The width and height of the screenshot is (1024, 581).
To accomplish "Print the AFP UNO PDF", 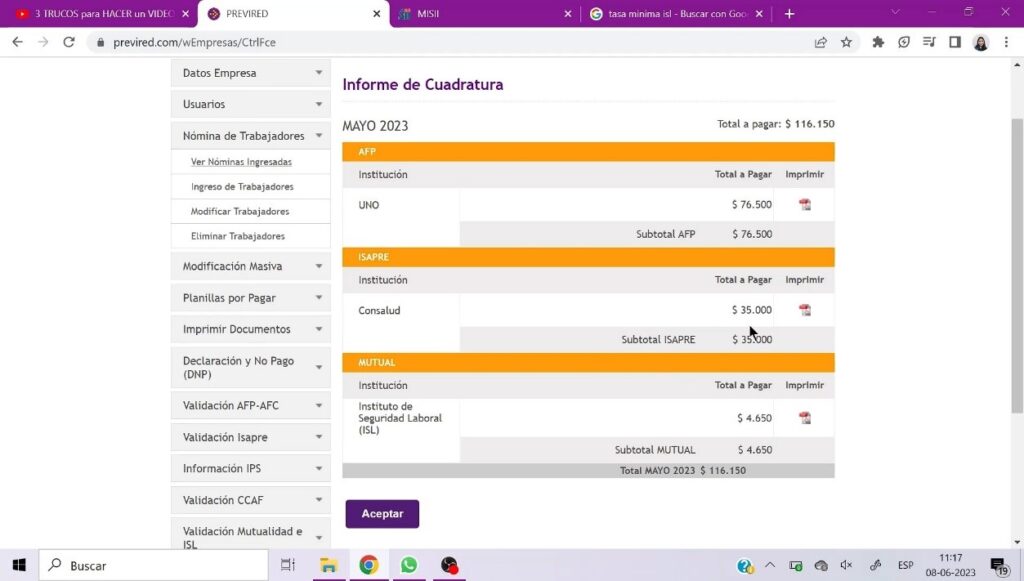I will [x=805, y=204].
